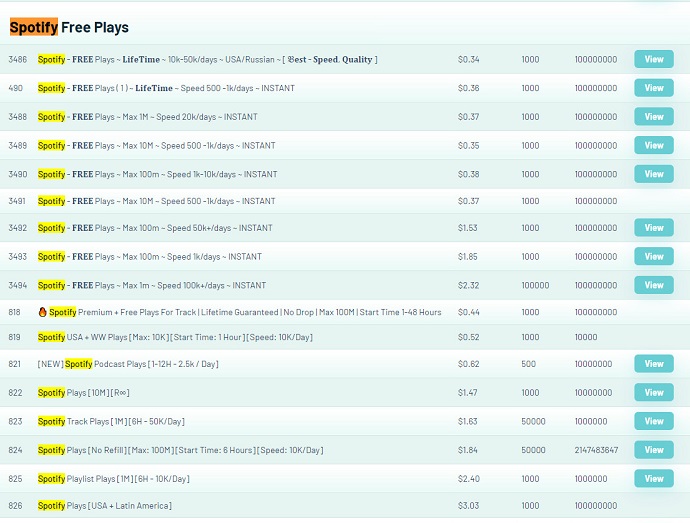Select Spotify USA + WW Plays description
This screenshot has height=523, width=690.
pyautogui.click(x=175, y=337)
